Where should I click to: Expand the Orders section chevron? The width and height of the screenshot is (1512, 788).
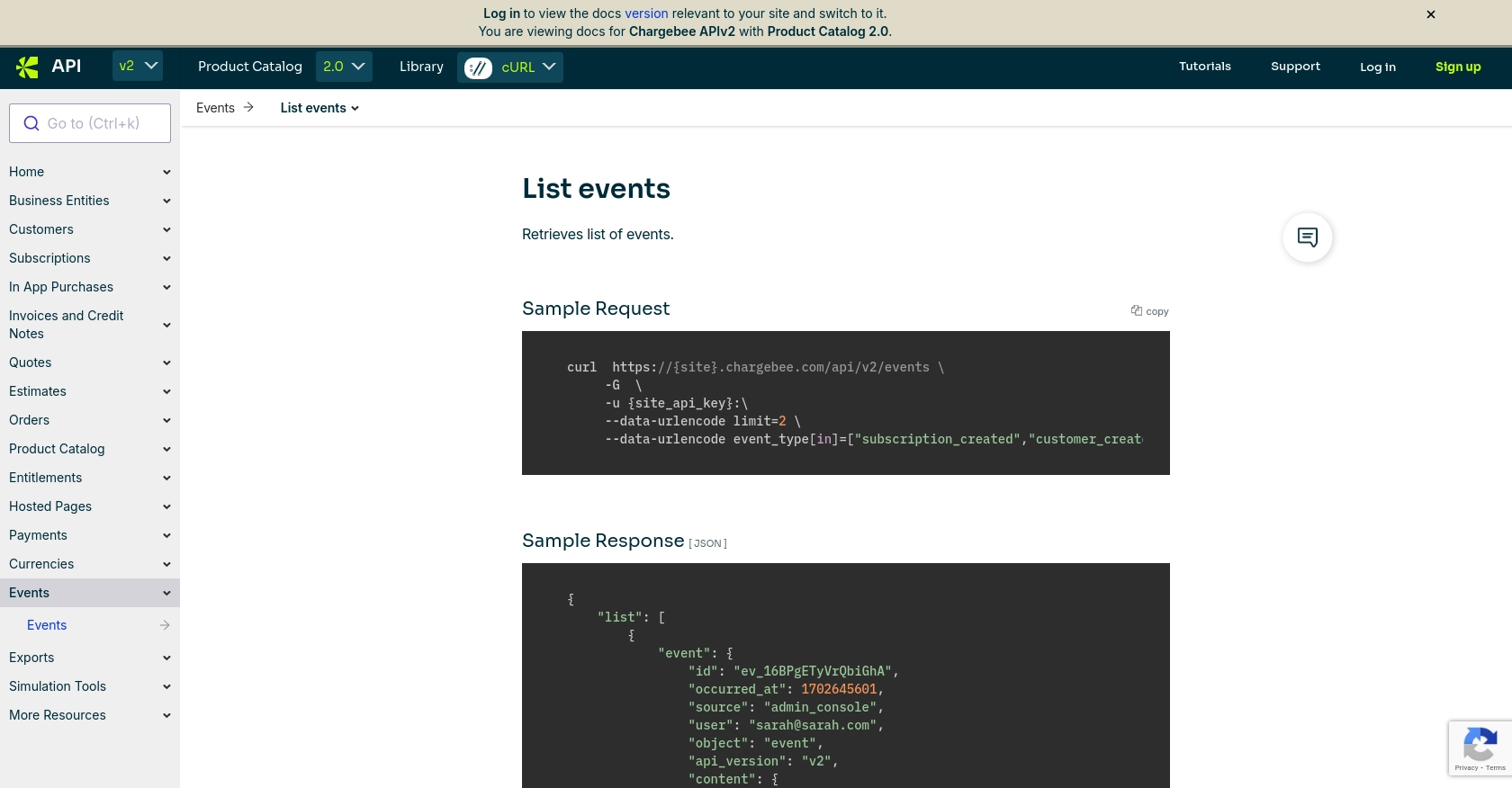[x=166, y=420]
